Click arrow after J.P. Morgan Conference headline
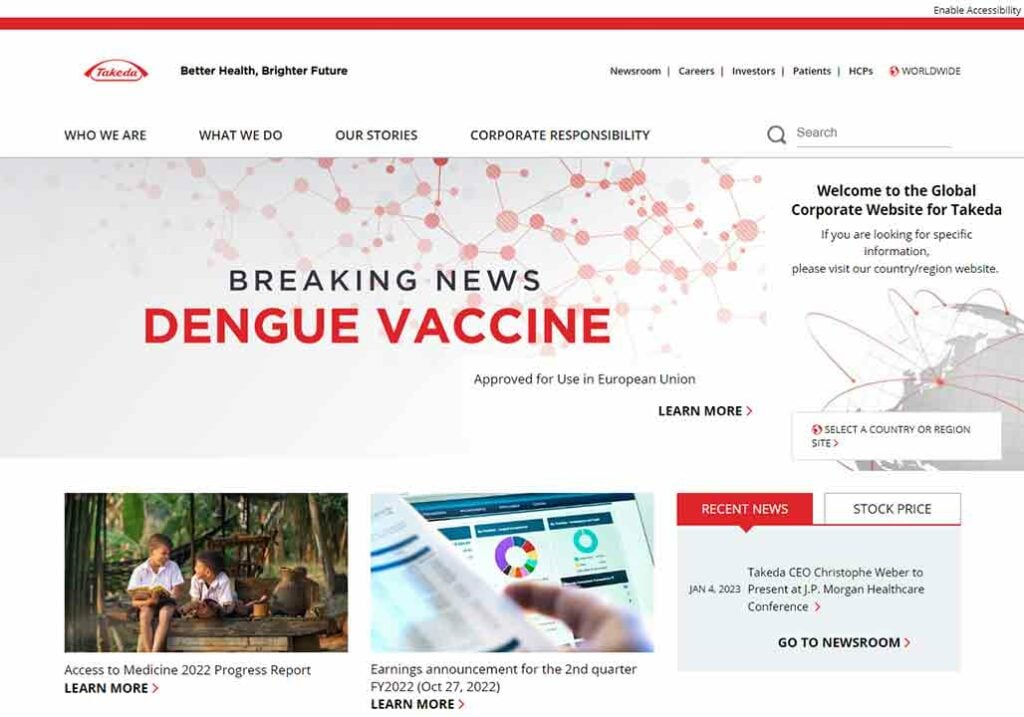This screenshot has height=717, width=1024. [x=817, y=607]
